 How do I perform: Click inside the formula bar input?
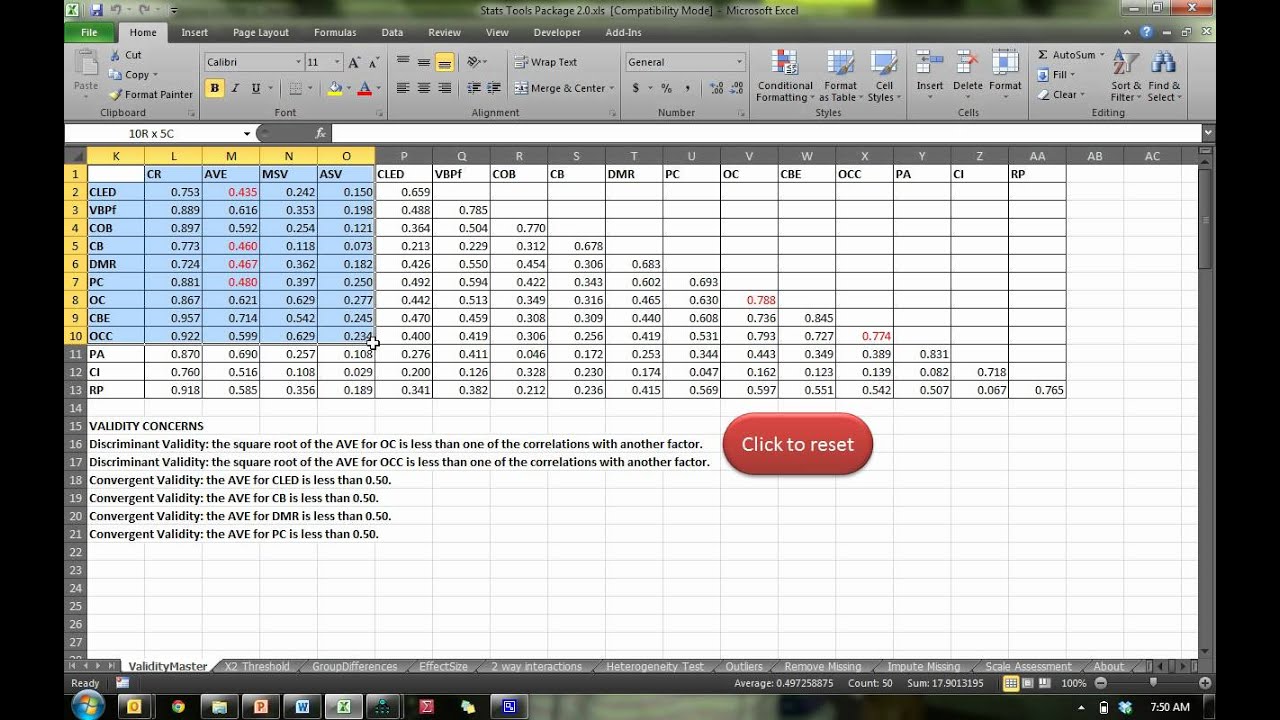[765, 133]
